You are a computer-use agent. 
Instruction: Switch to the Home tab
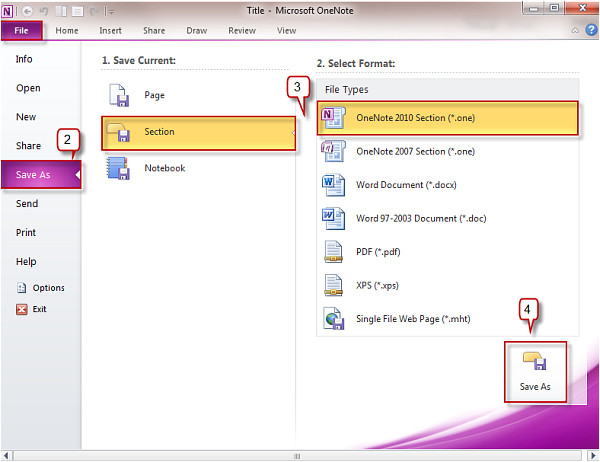click(67, 31)
